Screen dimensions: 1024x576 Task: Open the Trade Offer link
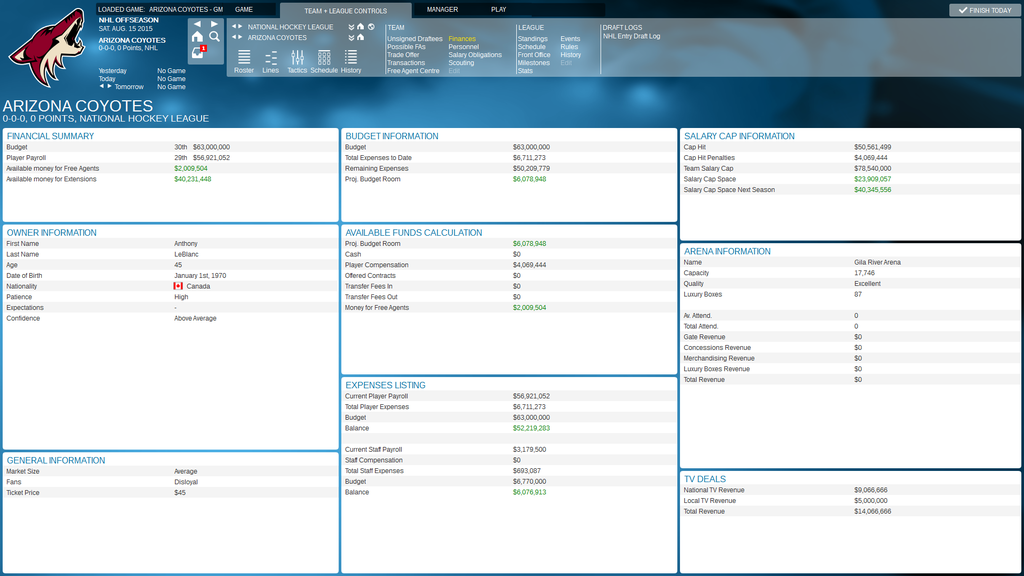(x=403, y=55)
